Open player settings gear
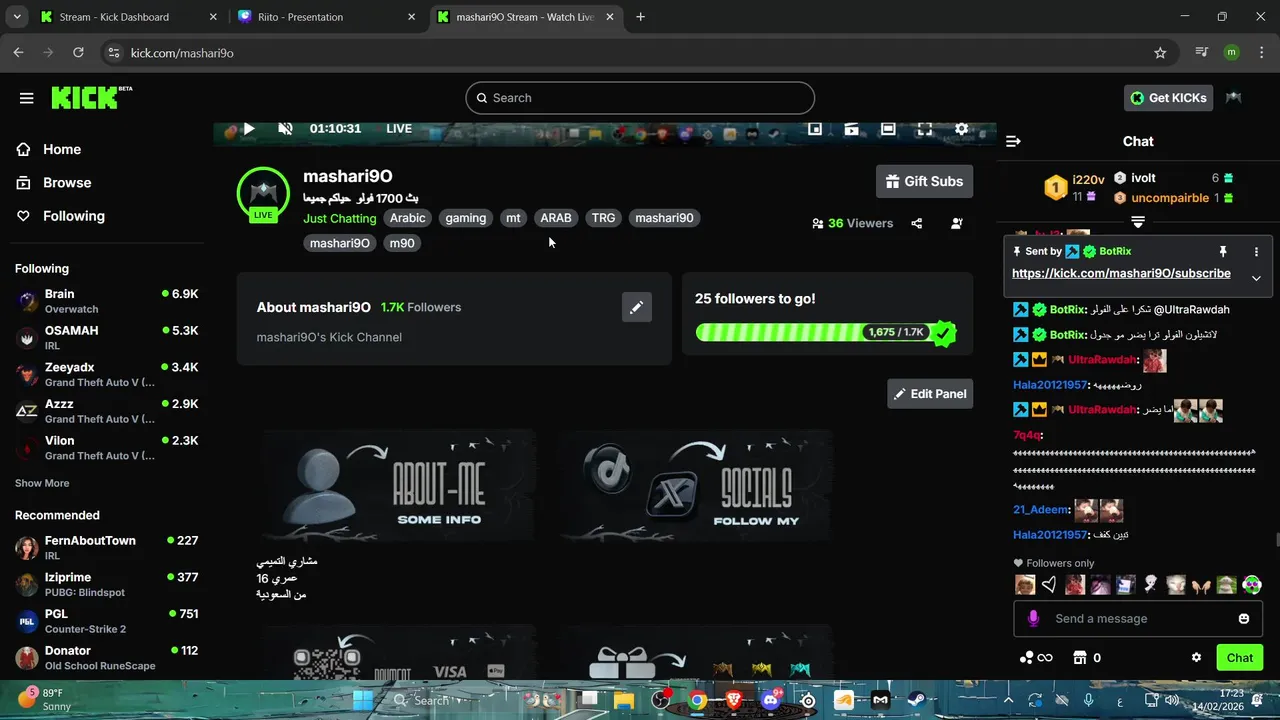 pyautogui.click(x=962, y=129)
